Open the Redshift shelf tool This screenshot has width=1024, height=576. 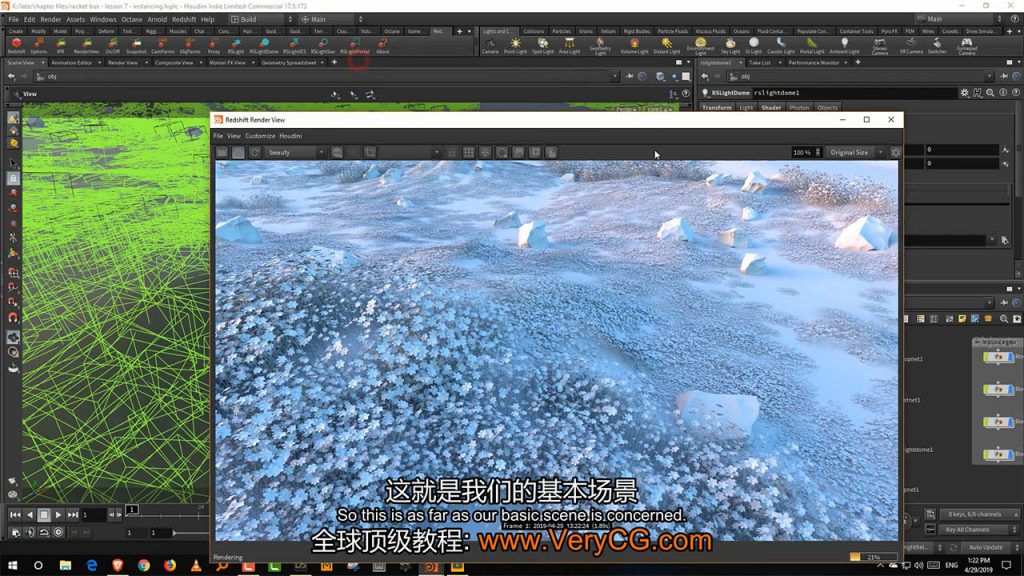click(x=16, y=45)
